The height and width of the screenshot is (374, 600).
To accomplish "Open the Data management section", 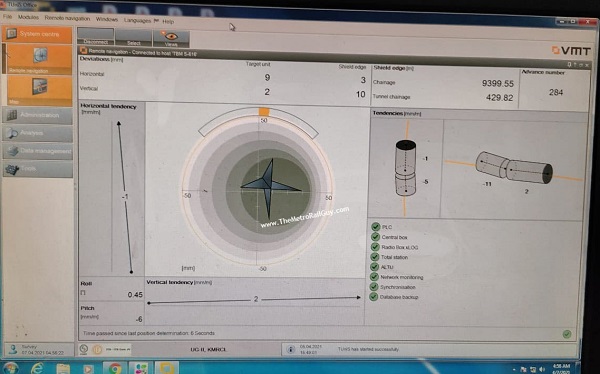I will (x=38, y=151).
